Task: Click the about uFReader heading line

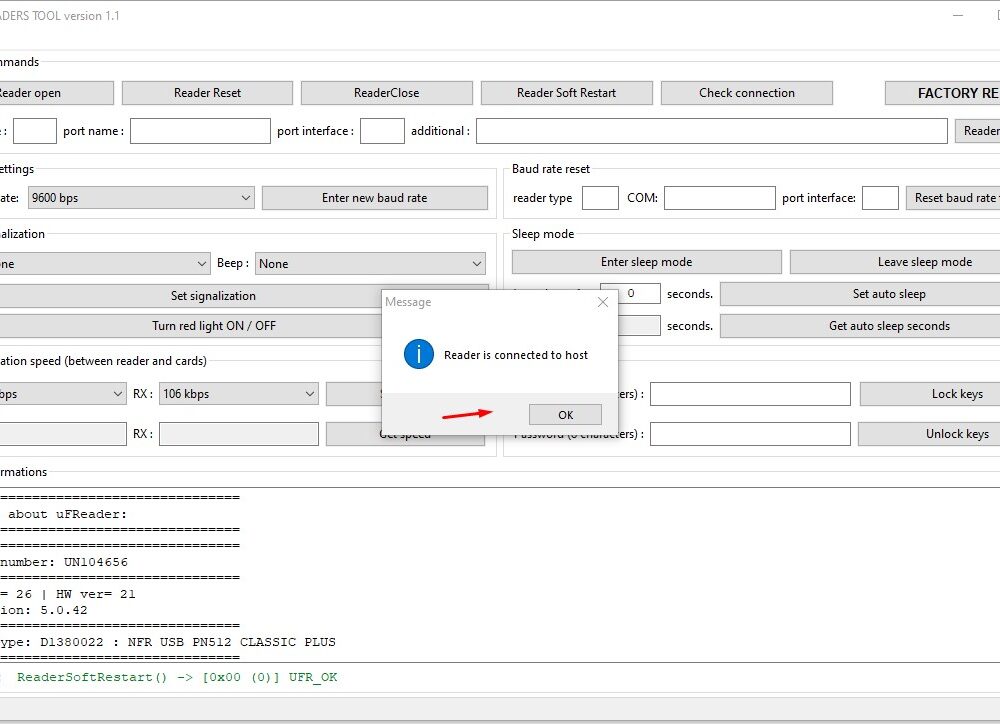Action: coord(67,514)
